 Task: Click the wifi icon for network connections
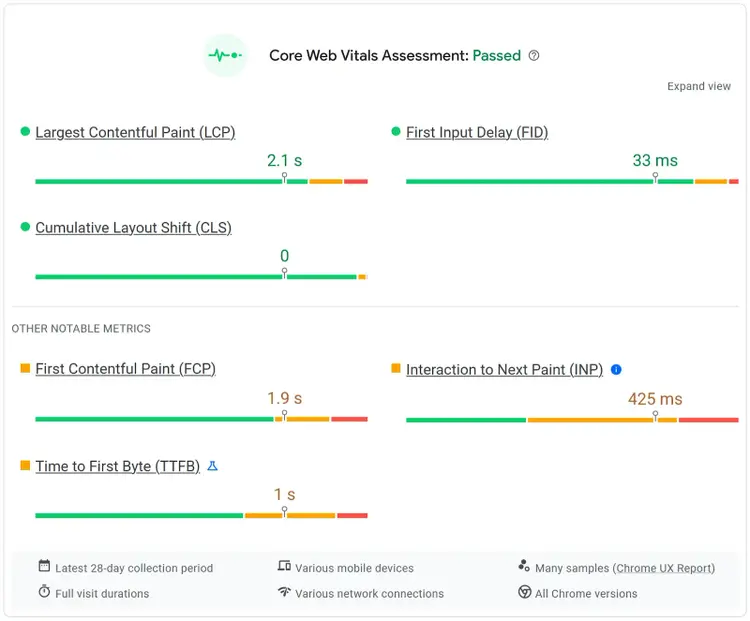[x=284, y=592]
